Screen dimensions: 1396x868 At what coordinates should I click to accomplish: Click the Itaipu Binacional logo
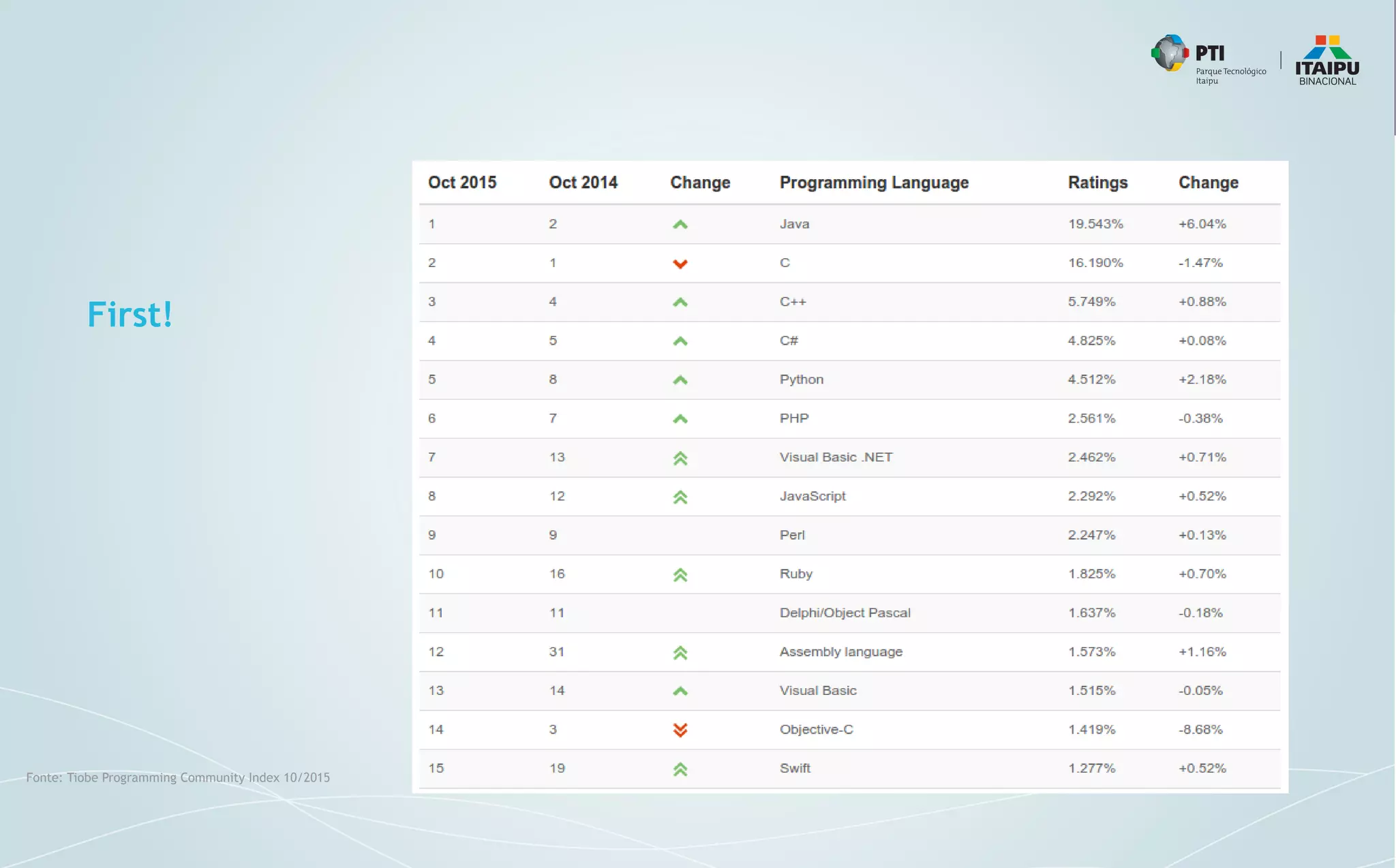click(x=1327, y=61)
